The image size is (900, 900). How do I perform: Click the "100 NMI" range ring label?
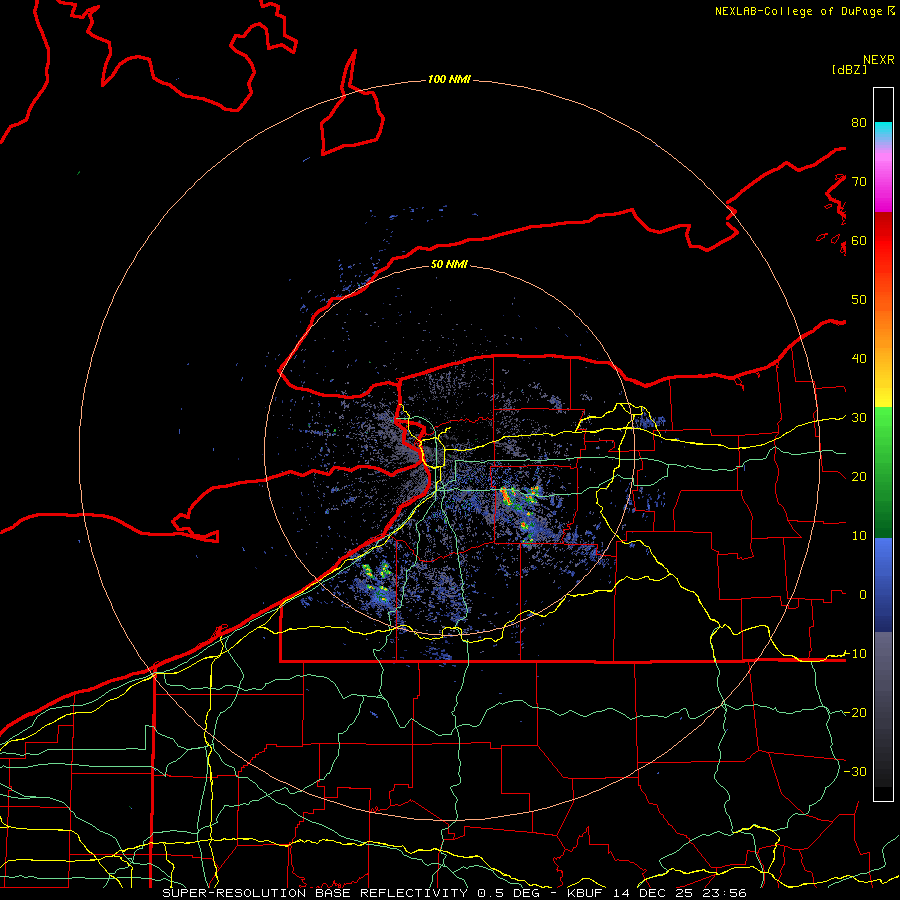[x=449, y=79]
